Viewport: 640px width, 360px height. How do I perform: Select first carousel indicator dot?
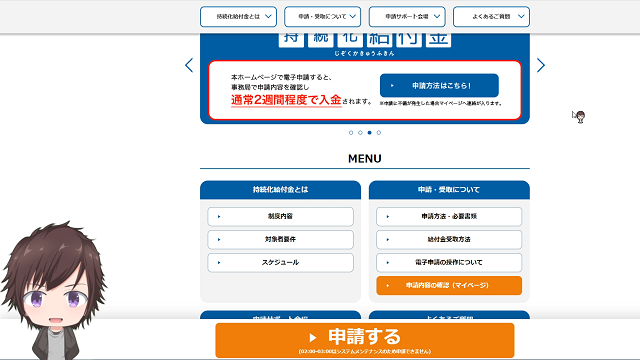[351, 133]
